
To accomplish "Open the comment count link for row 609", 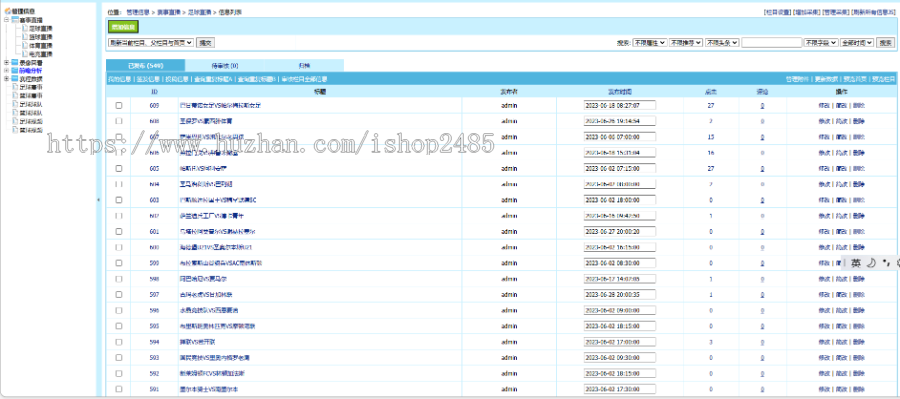I will 762,106.
